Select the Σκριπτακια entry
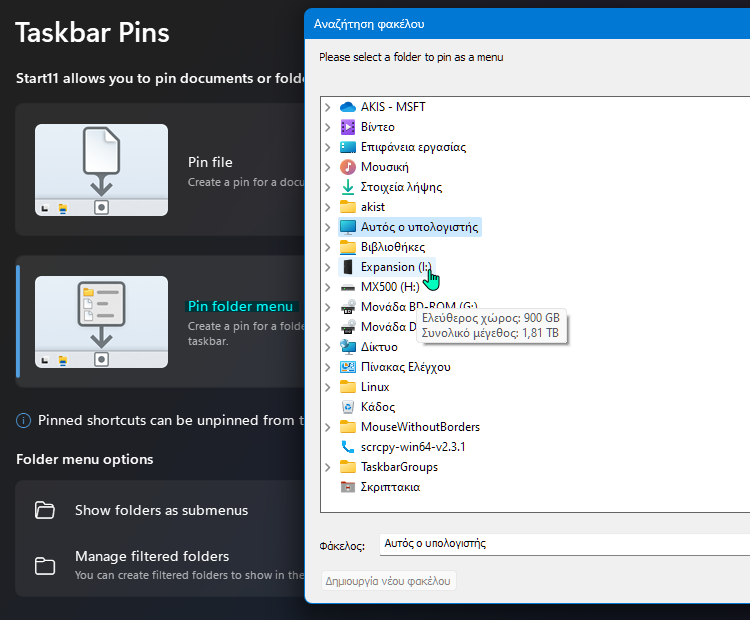 click(390, 487)
